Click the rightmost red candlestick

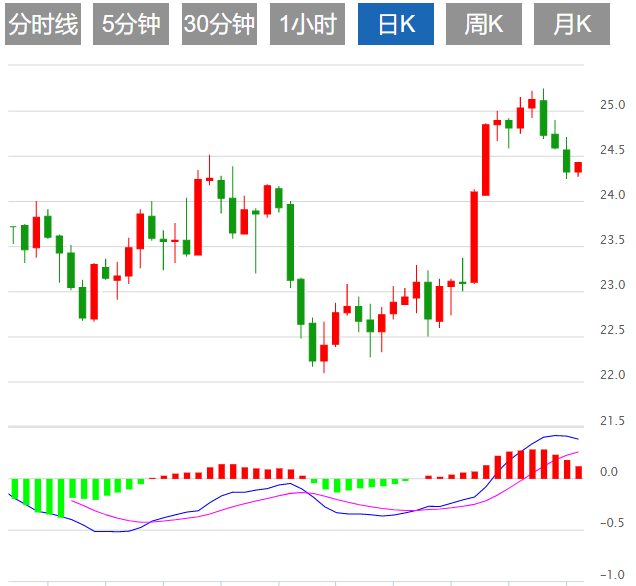pos(578,168)
